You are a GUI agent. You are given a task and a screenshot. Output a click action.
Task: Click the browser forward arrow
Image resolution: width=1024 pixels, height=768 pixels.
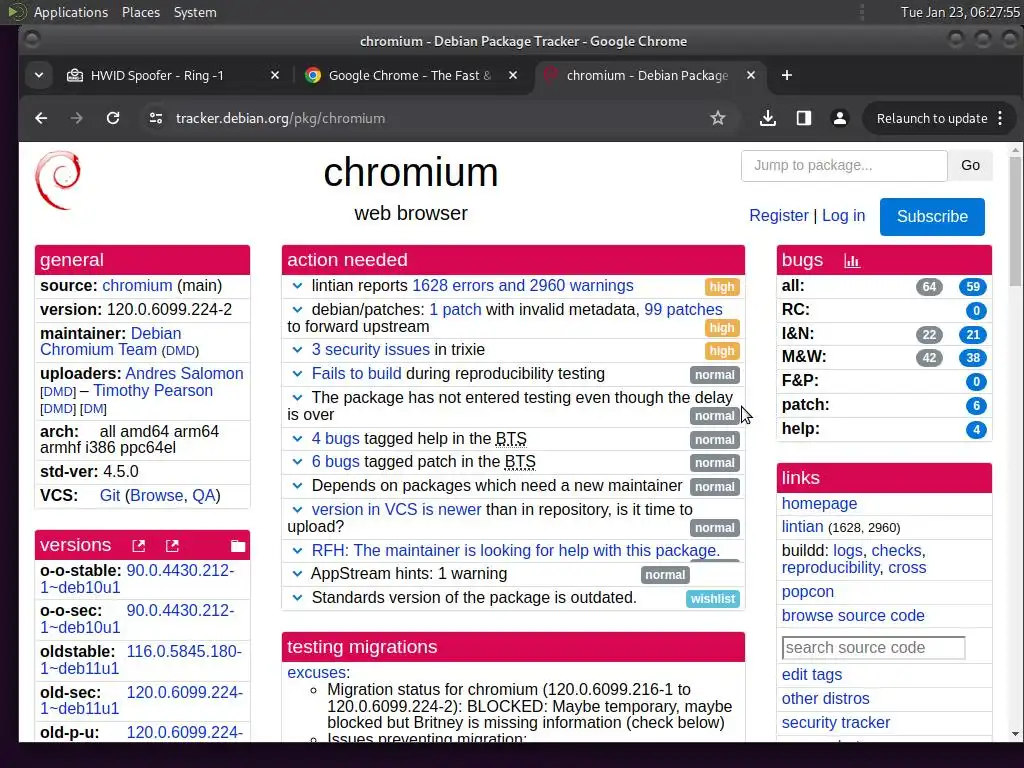[x=76, y=118]
